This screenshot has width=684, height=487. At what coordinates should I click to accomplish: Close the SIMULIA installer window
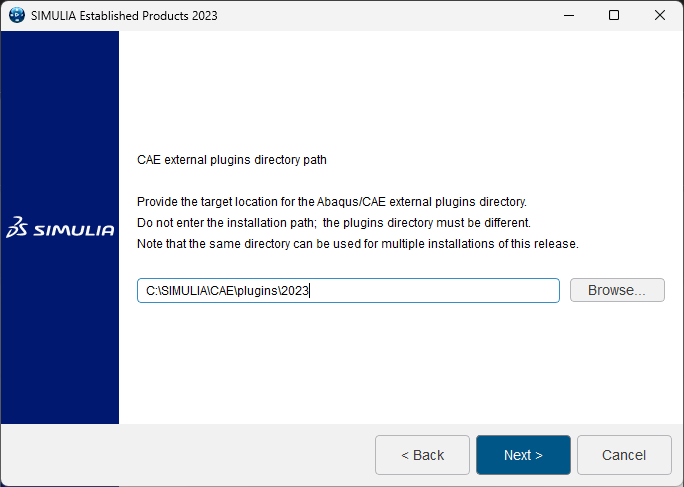click(x=660, y=15)
